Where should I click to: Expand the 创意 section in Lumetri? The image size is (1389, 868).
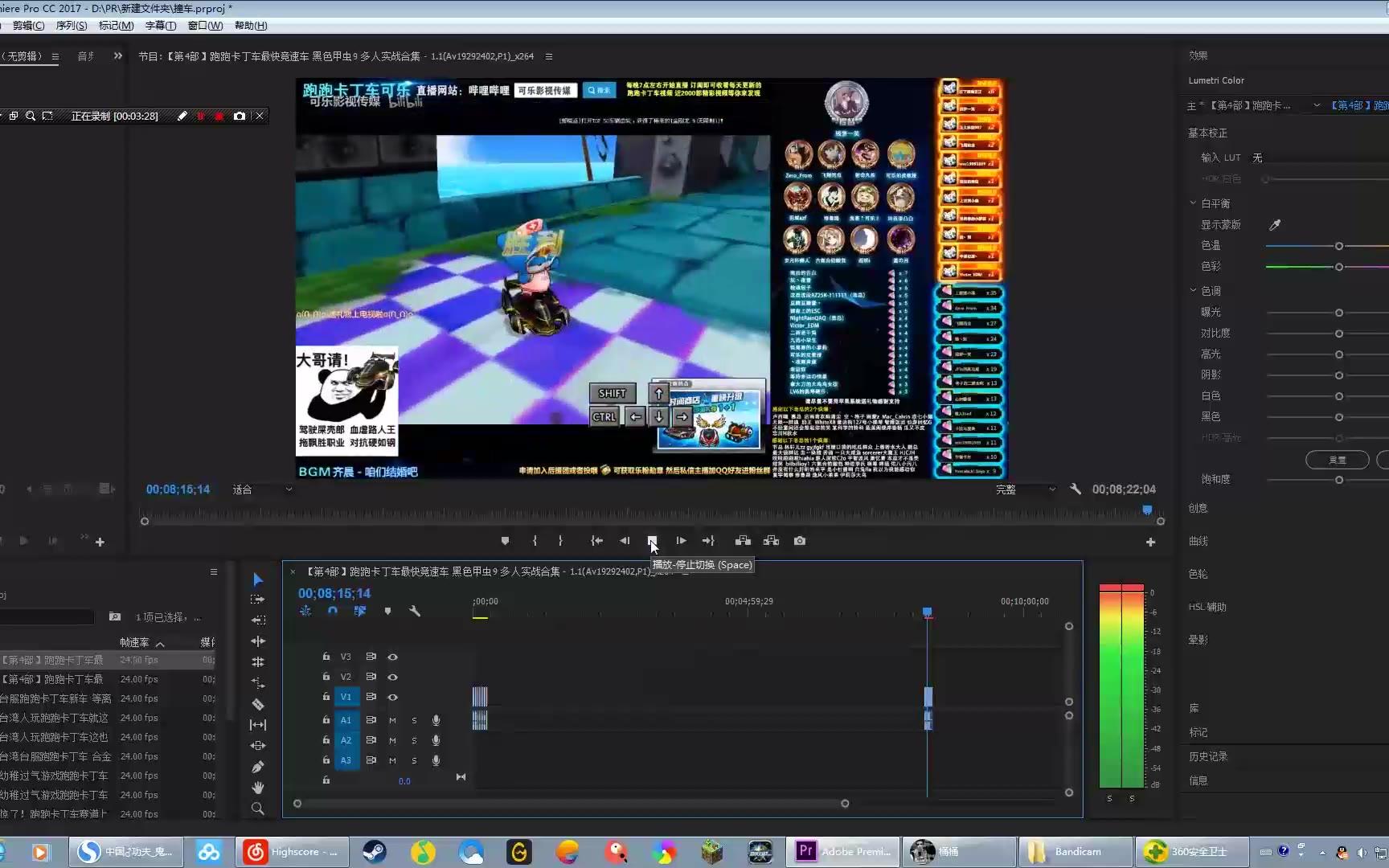click(1198, 508)
